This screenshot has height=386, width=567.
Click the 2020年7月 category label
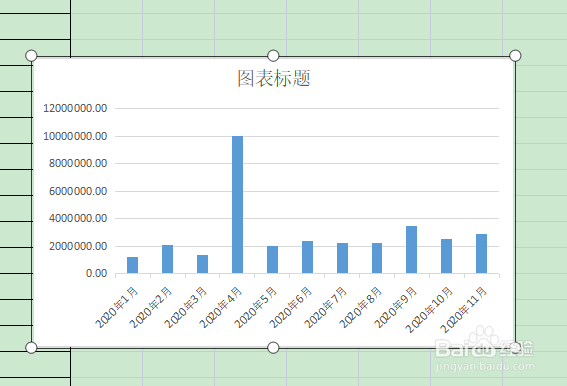point(325,307)
